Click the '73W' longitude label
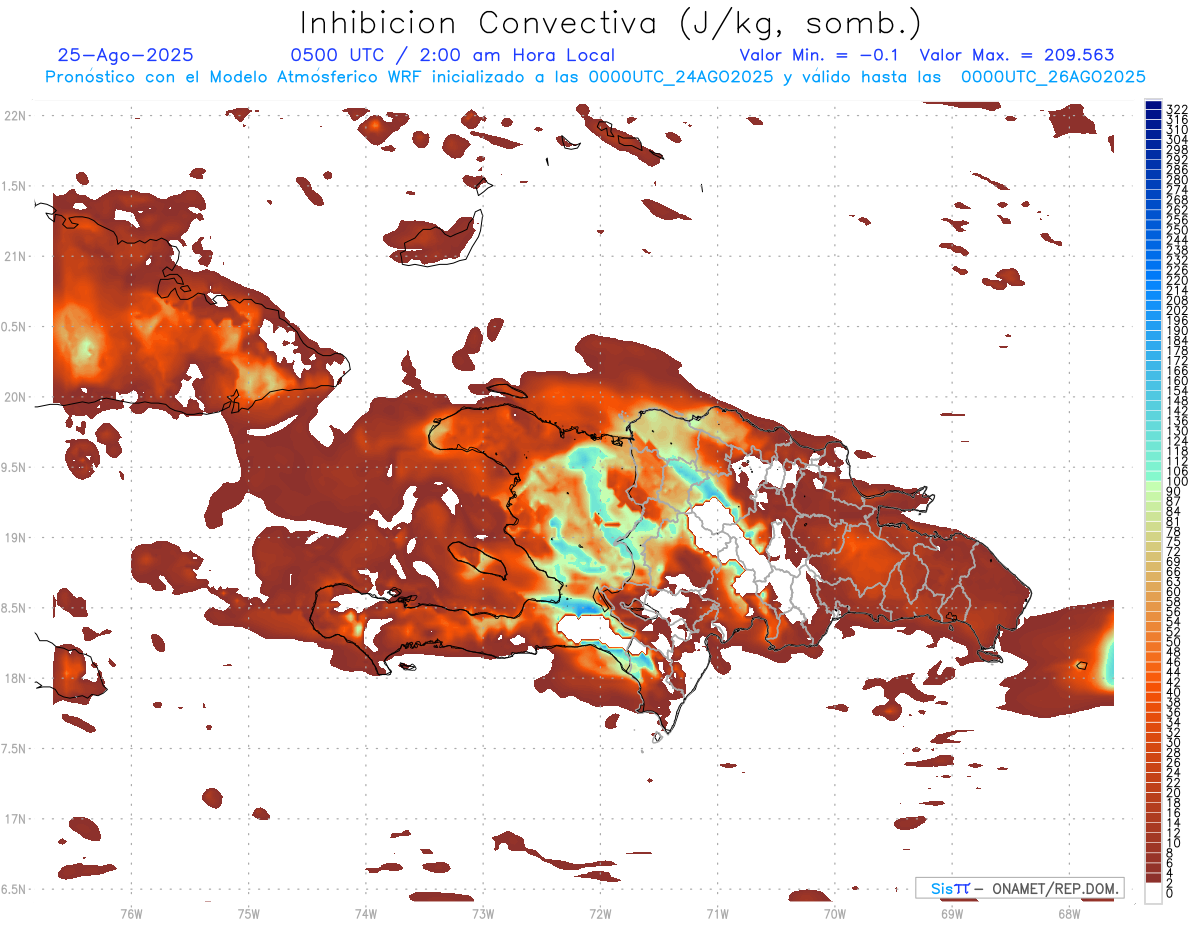The image size is (1200, 927). coord(483,913)
